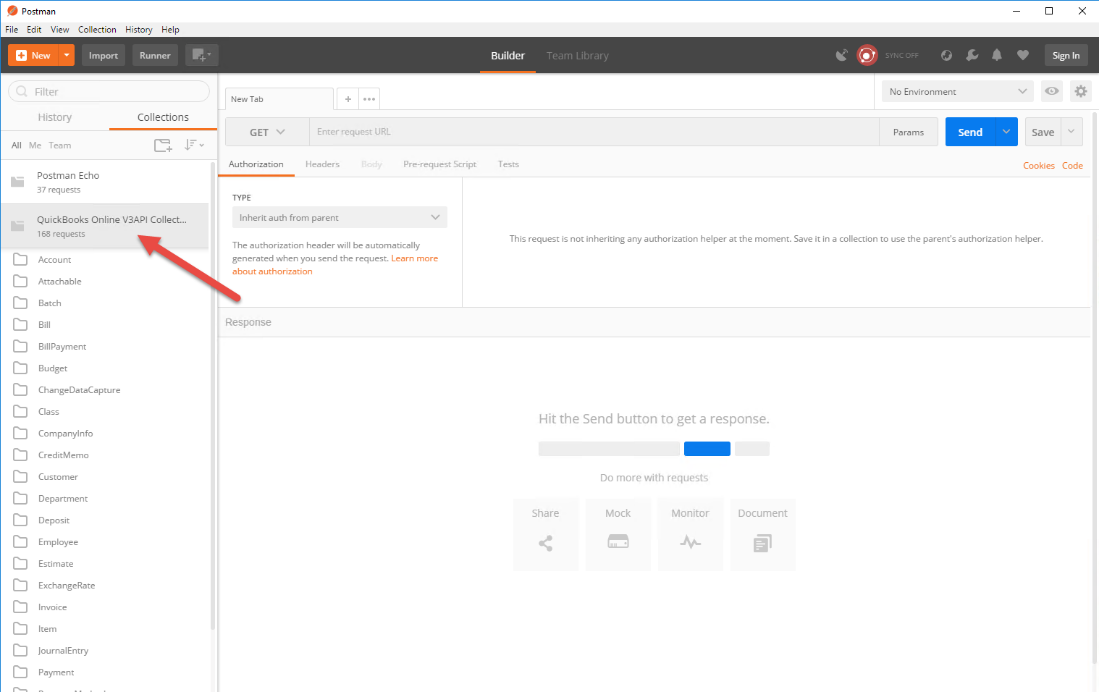The width and height of the screenshot is (1099, 692).
Task: Click the Save button
Action: [x=1042, y=132]
